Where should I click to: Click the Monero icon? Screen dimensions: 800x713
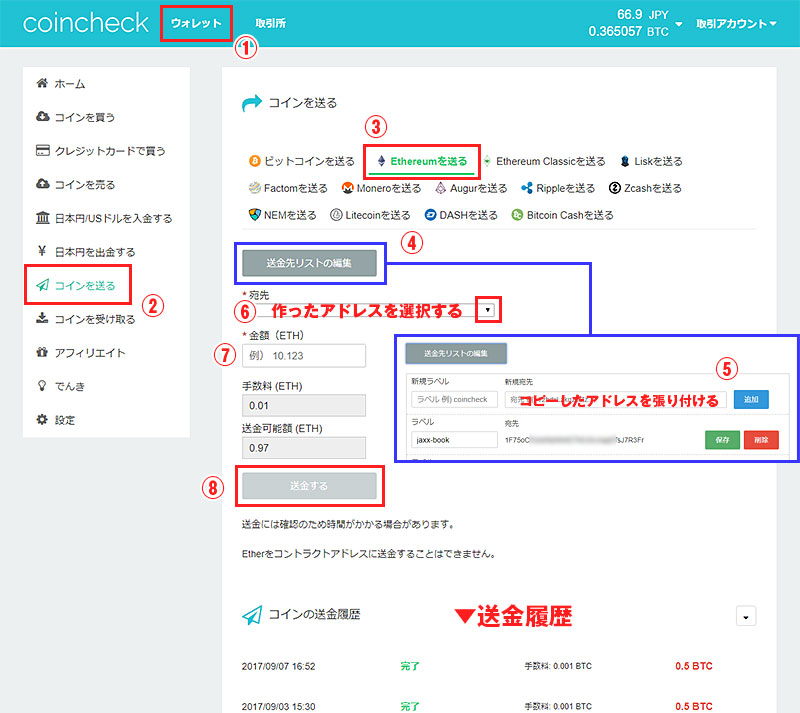347,188
